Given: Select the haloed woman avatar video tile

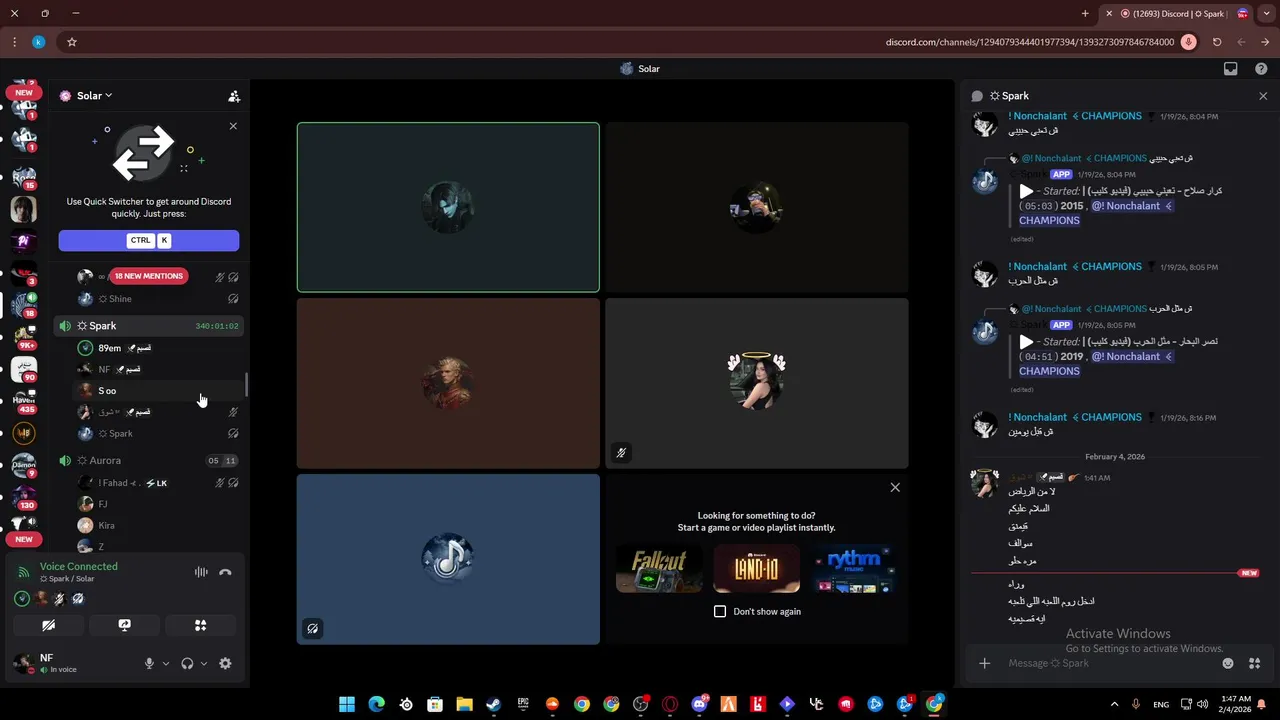Looking at the screenshot, I should click(x=757, y=383).
